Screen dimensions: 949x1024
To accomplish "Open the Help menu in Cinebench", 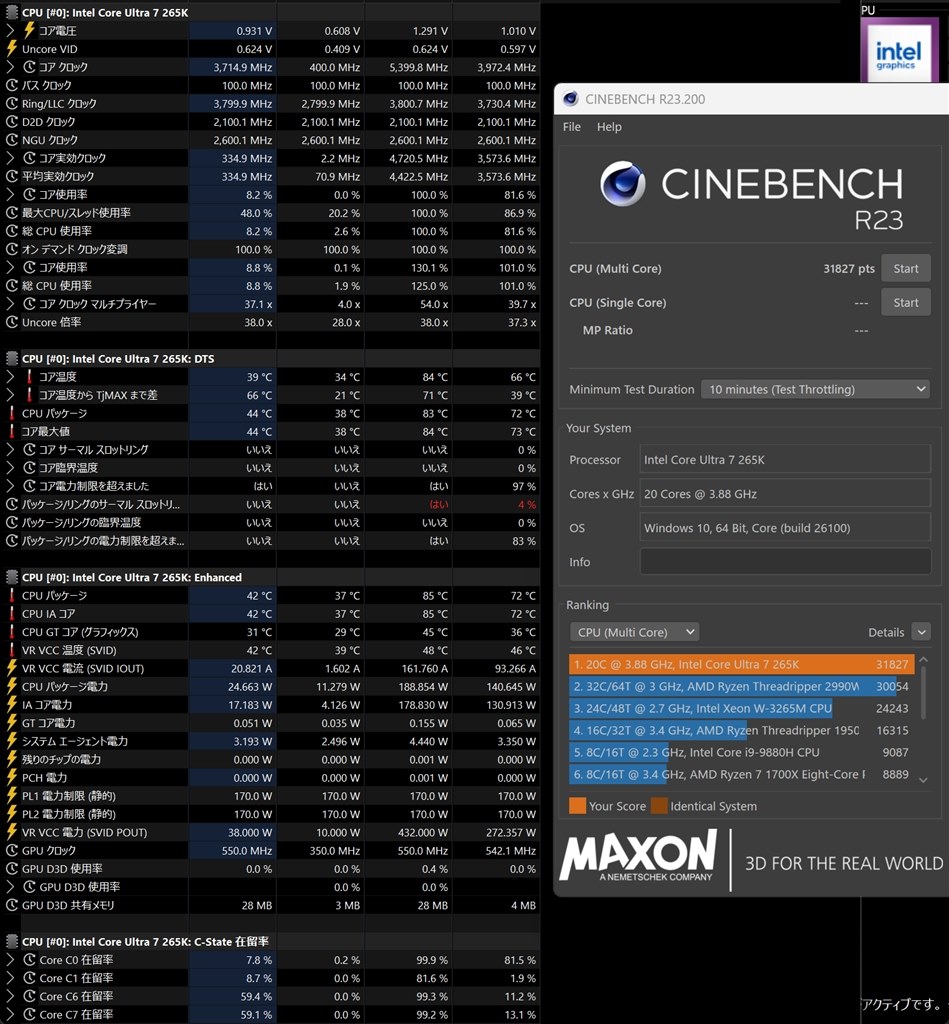I will point(609,127).
